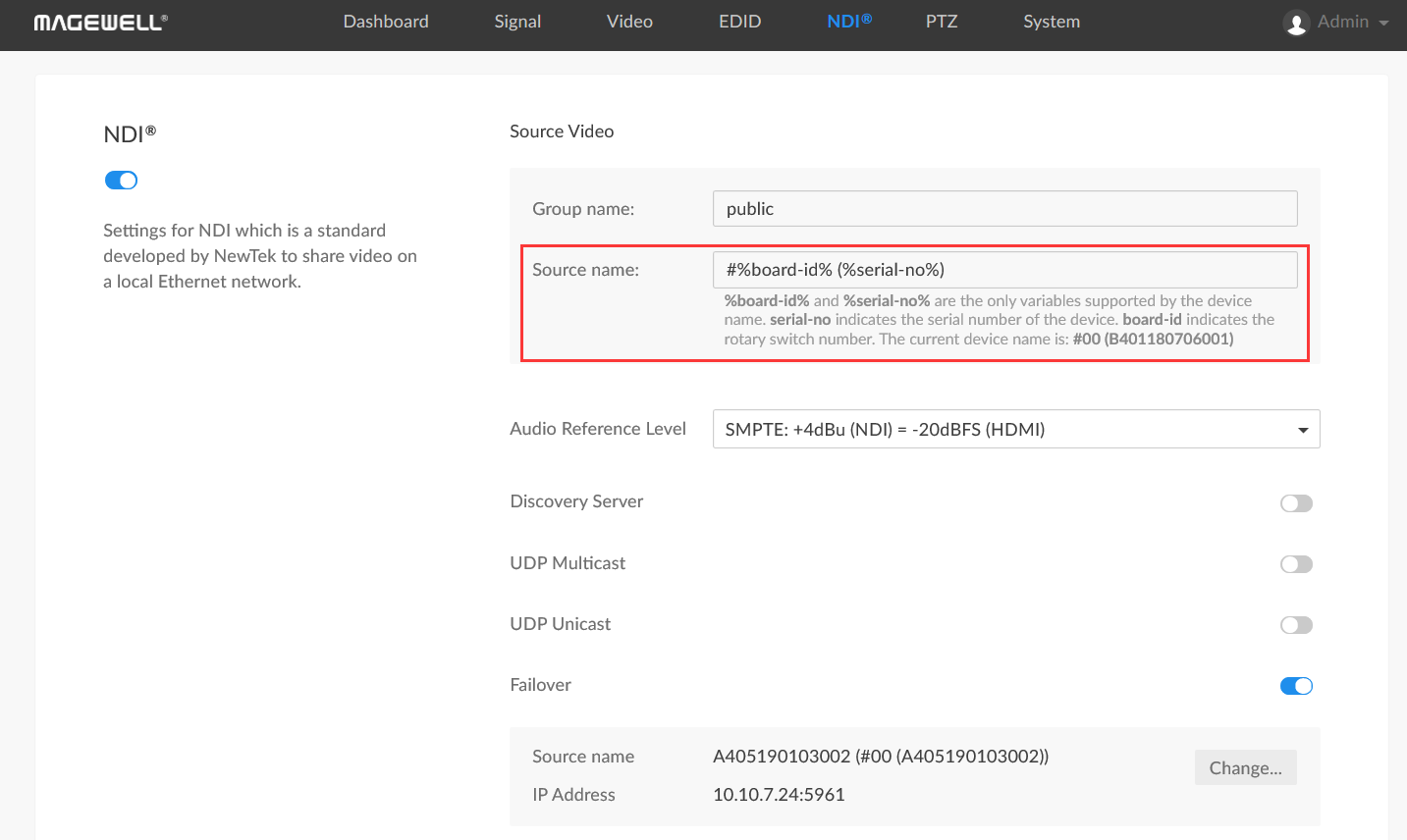Turn off the Failover toggle
The image size is (1407, 840).
click(1295, 686)
